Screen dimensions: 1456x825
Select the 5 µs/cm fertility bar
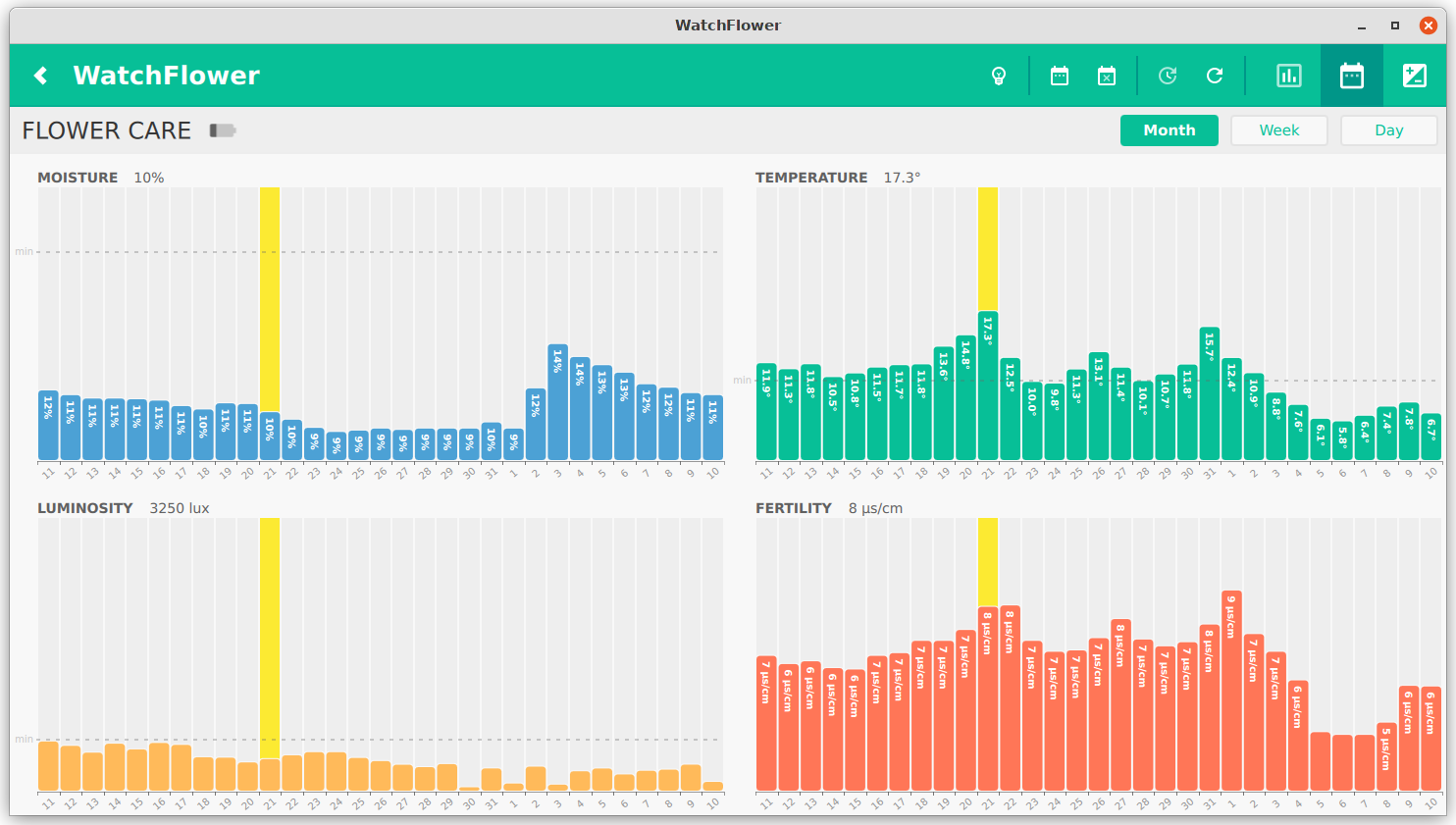pos(1386,757)
